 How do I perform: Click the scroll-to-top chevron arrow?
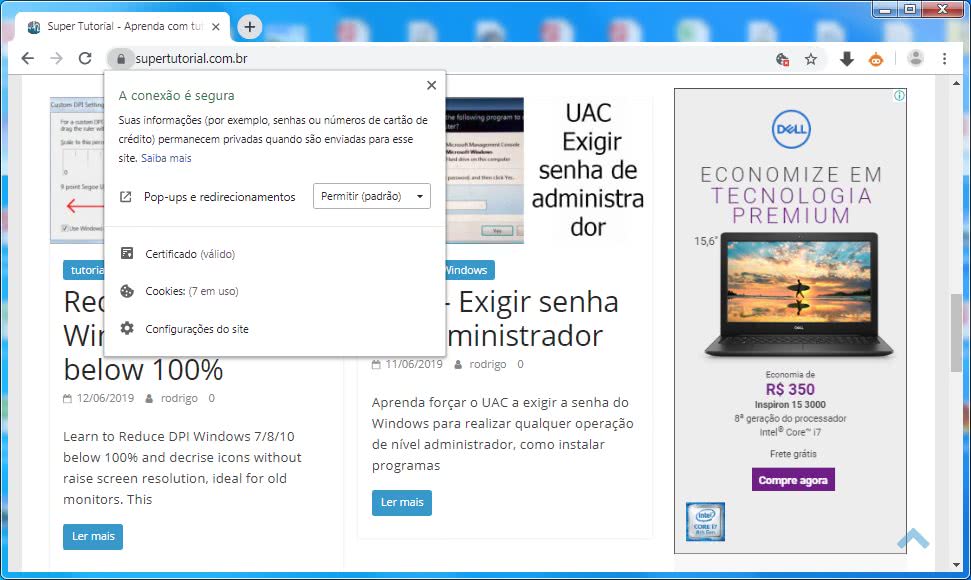coord(913,537)
